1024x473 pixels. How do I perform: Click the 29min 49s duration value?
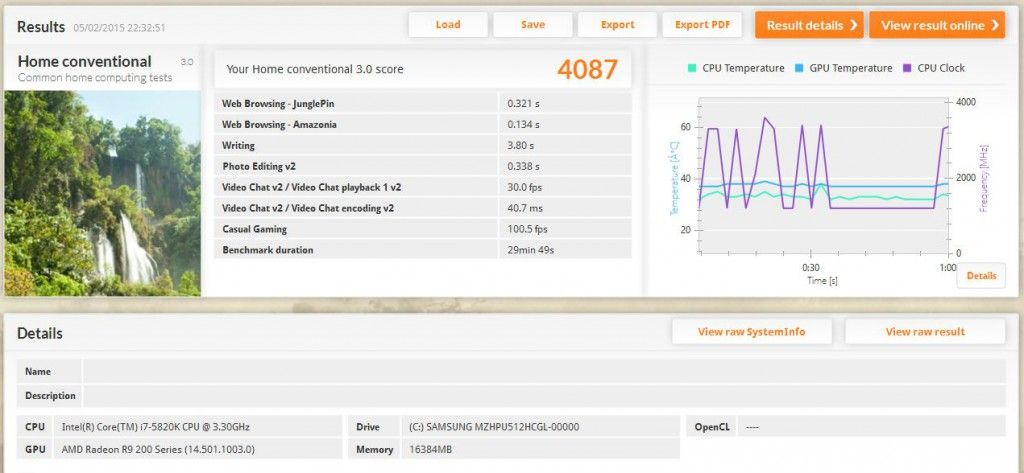point(530,250)
